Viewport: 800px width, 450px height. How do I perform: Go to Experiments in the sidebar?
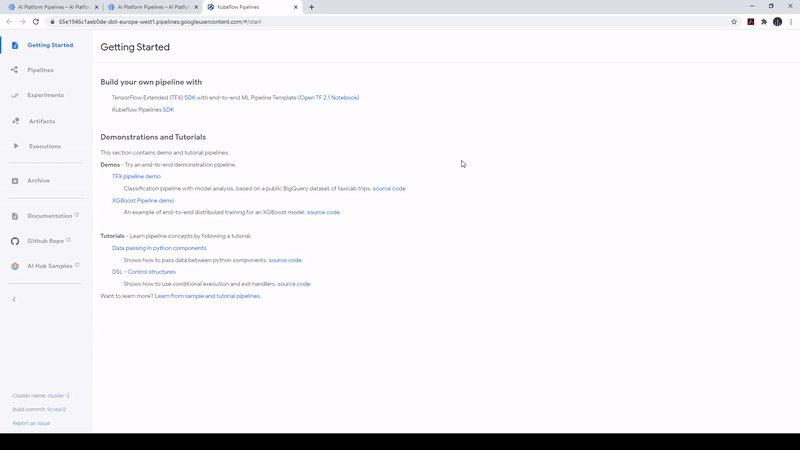coord(45,95)
